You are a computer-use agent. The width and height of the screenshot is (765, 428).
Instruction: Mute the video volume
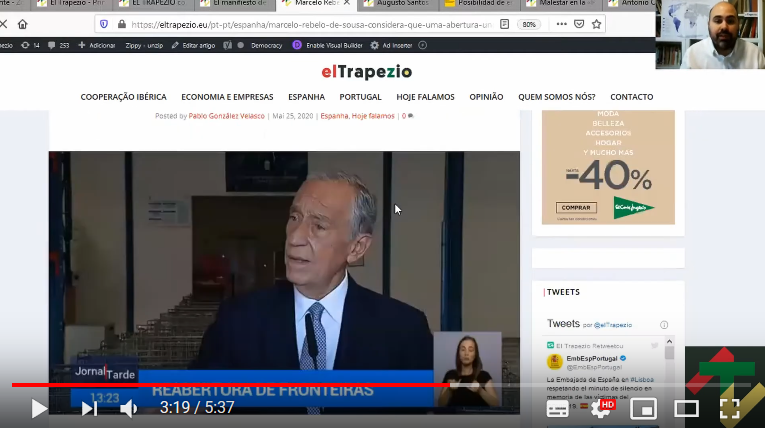[128, 408]
